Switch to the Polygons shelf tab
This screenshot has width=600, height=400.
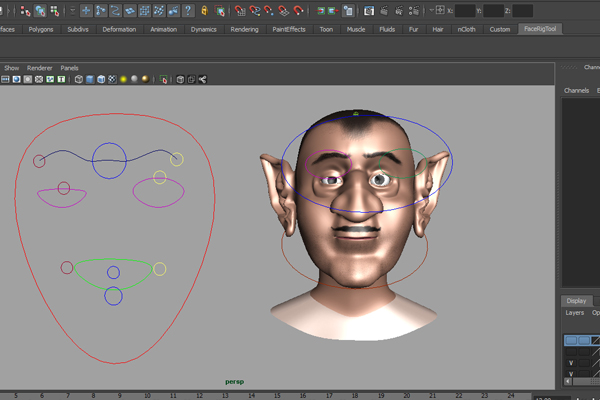click(x=41, y=29)
